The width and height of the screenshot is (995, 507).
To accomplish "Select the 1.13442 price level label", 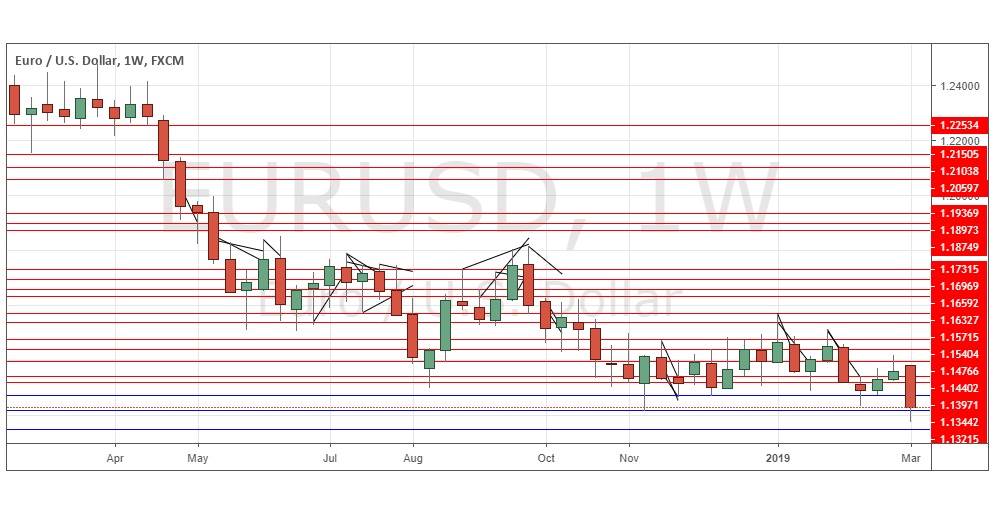I will (959, 423).
